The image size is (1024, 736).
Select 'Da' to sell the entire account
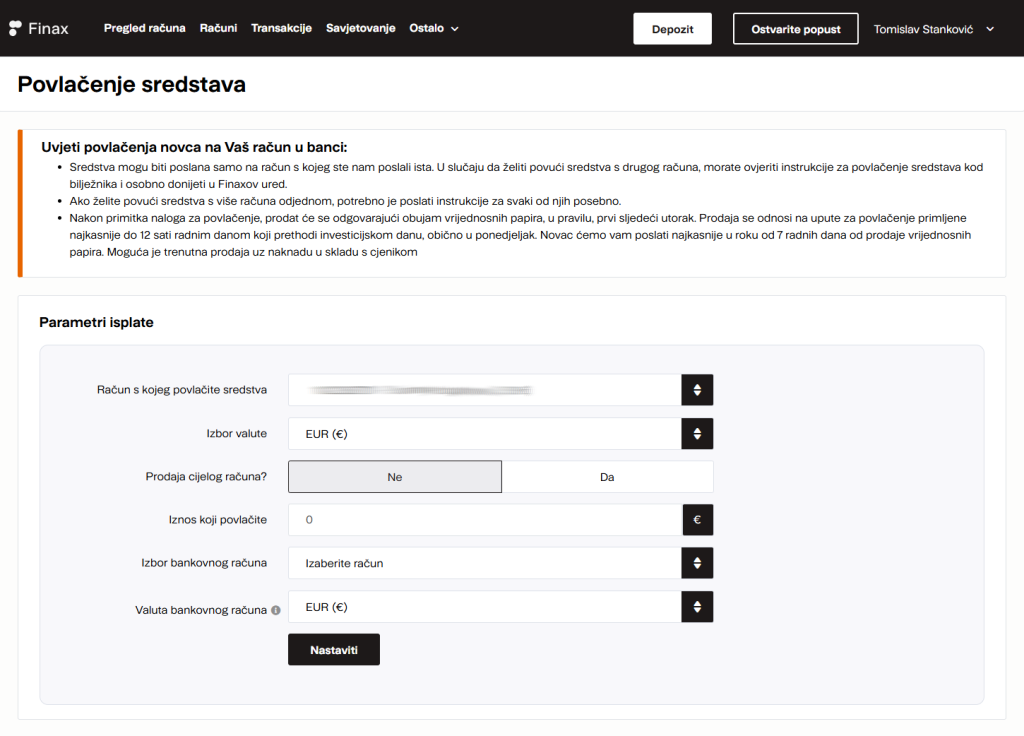pos(607,477)
